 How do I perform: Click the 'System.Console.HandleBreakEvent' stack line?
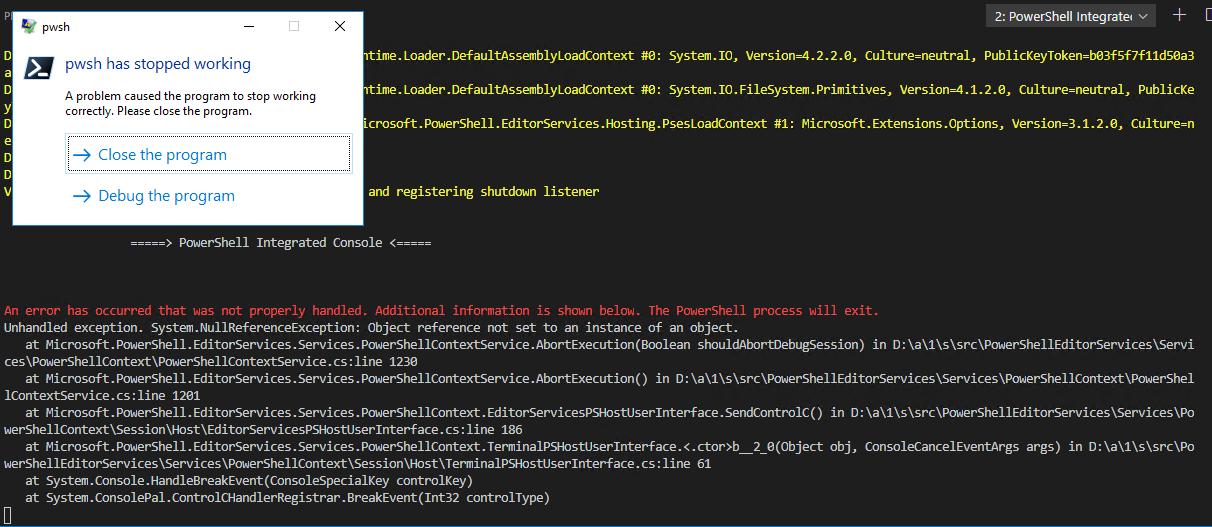tap(249, 481)
